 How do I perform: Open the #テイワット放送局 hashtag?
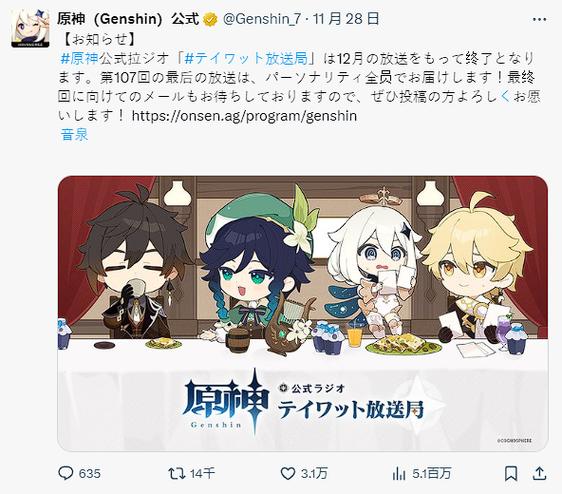pos(247,58)
